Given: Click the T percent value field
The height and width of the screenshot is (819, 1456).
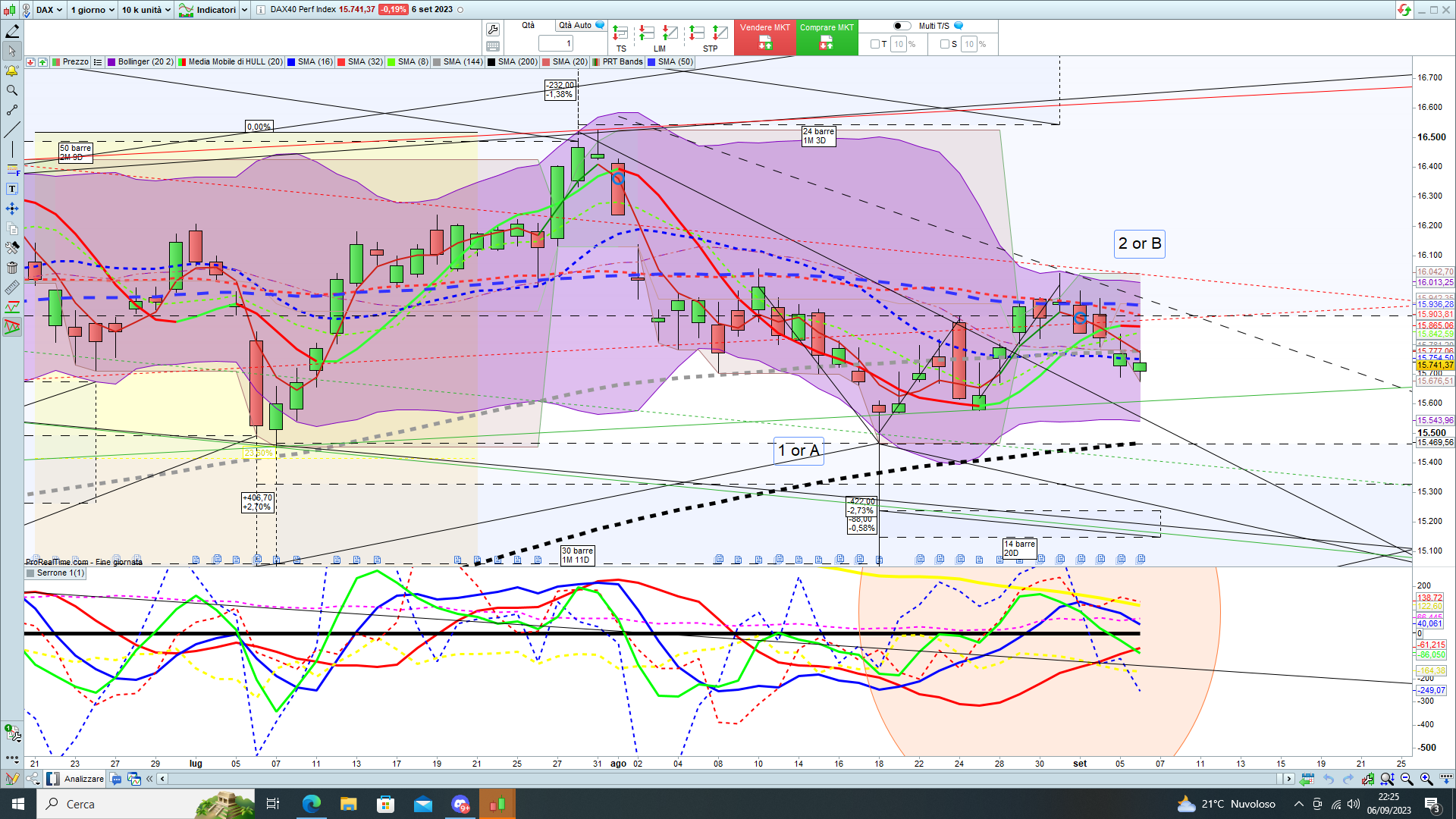Looking at the screenshot, I should pos(899,44).
